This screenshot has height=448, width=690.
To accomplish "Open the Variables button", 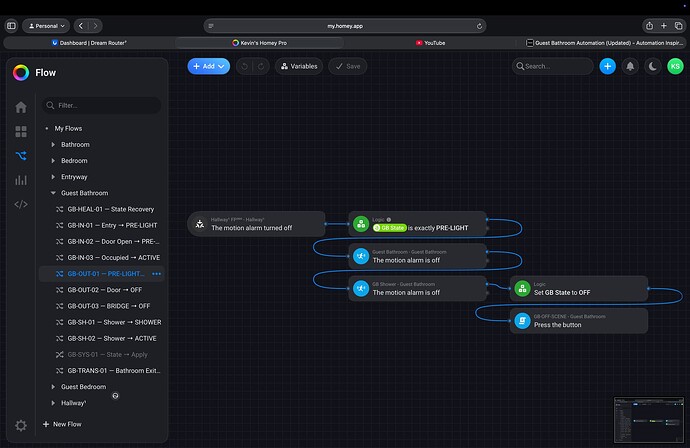I will [x=299, y=66].
